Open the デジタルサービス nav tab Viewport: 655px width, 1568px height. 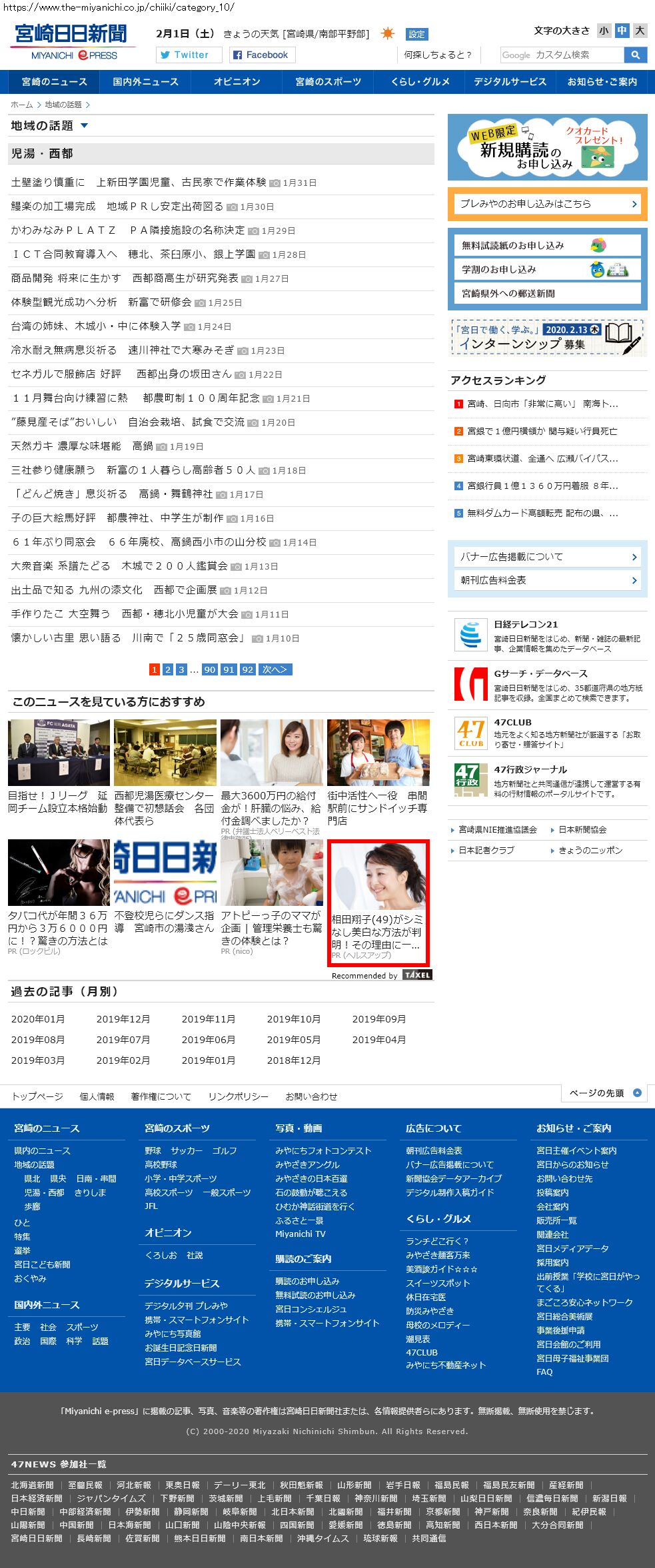[x=510, y=82]
